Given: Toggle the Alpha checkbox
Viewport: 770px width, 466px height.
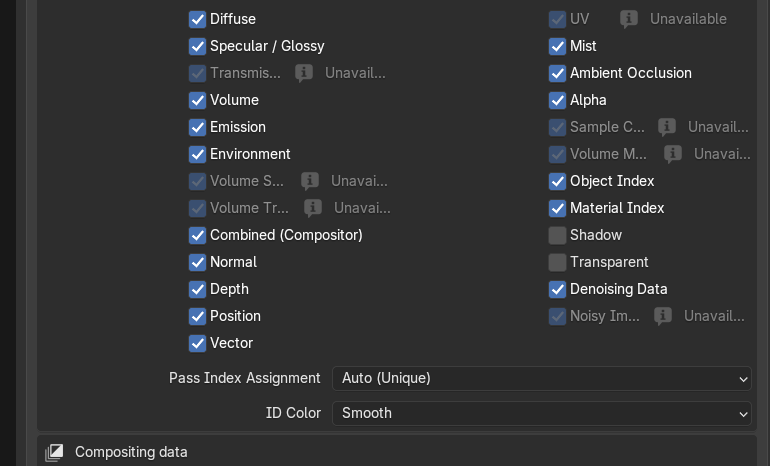Looking at the screenshot, I should point(557,100).
